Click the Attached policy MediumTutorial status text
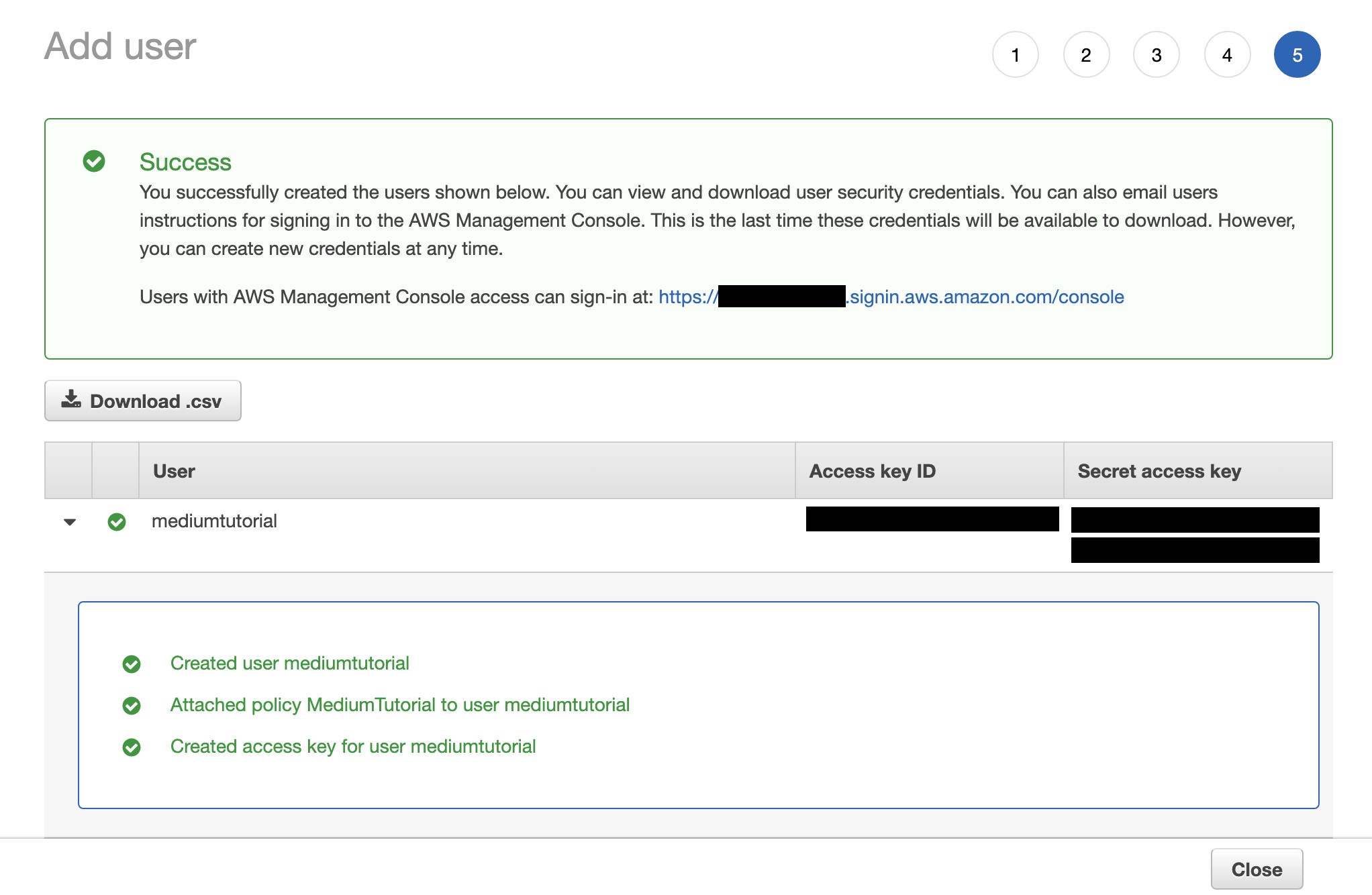This screenshot has height=895, width=1372. coord(399,704)
